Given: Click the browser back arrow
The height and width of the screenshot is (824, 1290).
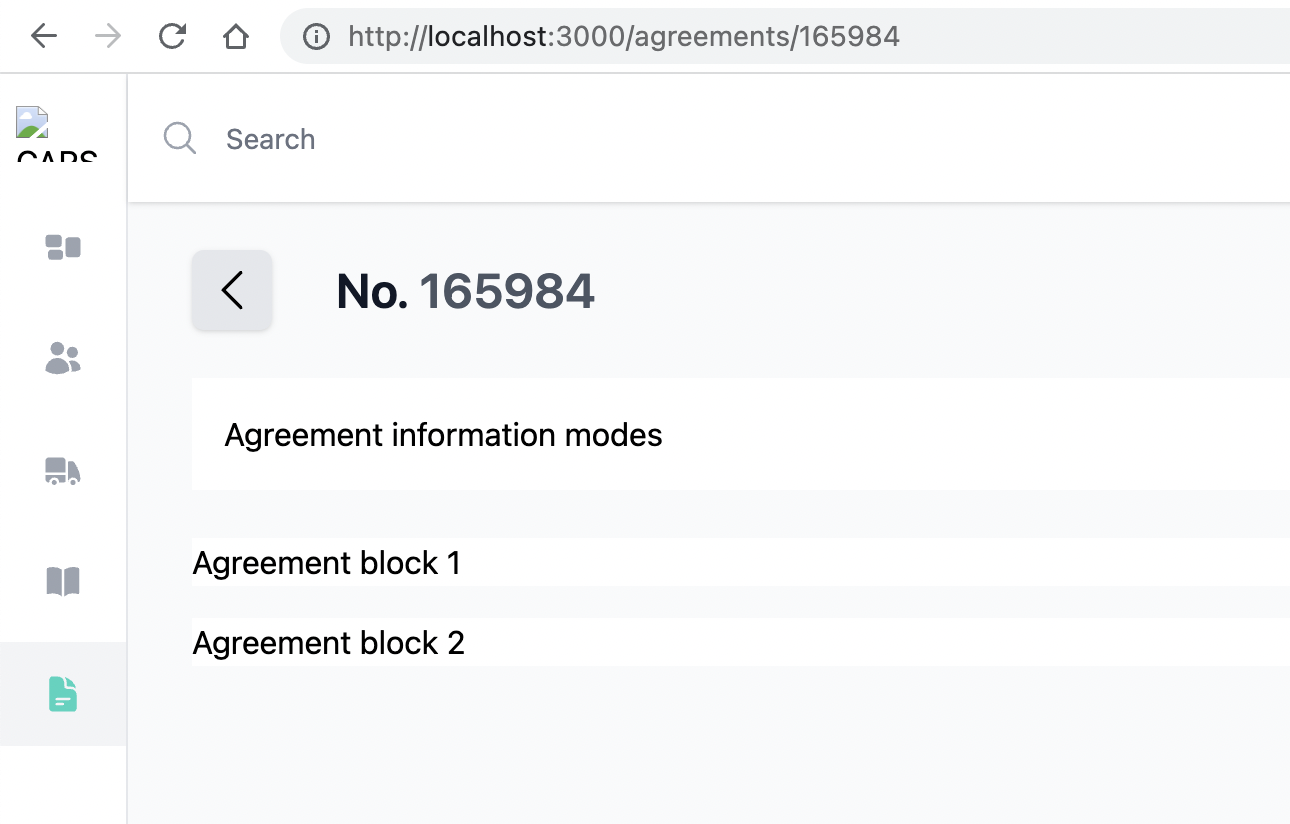Looking at the screenshot, I should pyautogui.click(x=44, y=37).
